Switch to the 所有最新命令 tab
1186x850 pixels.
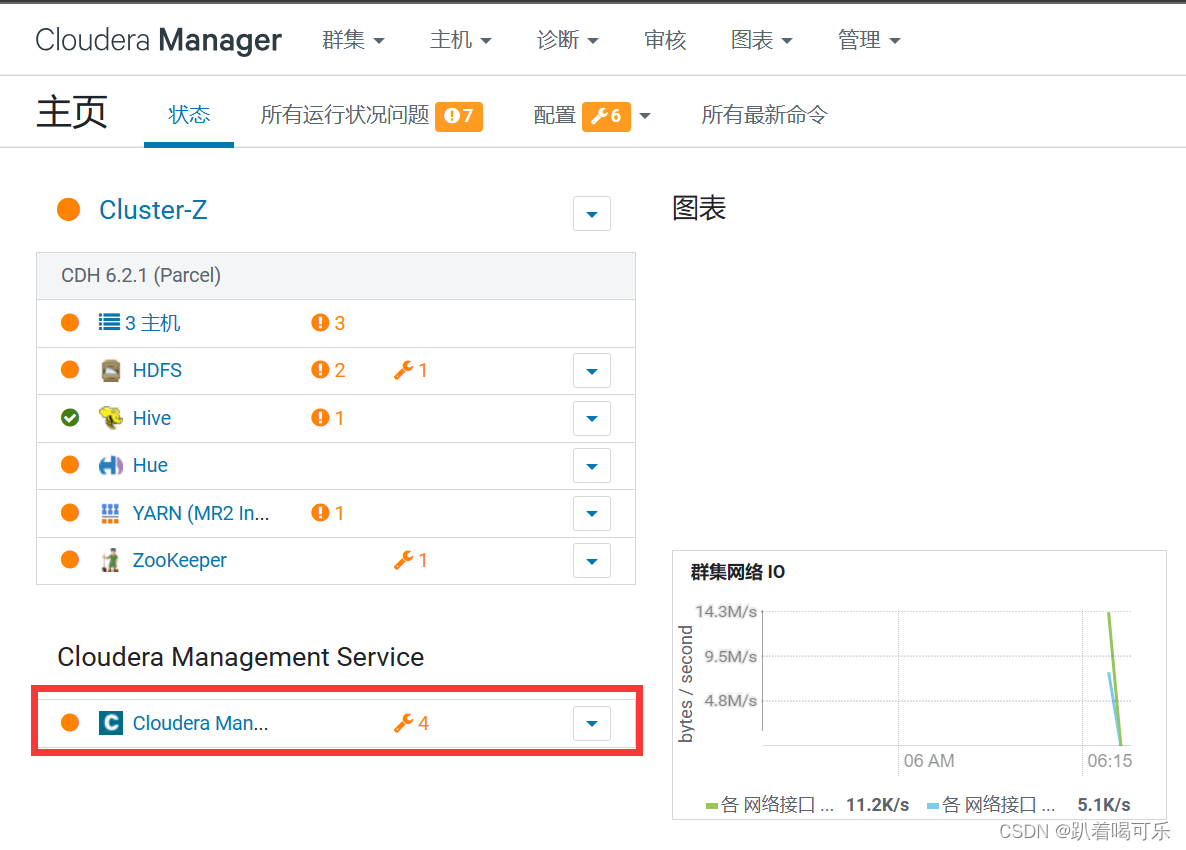pos(765,115)
